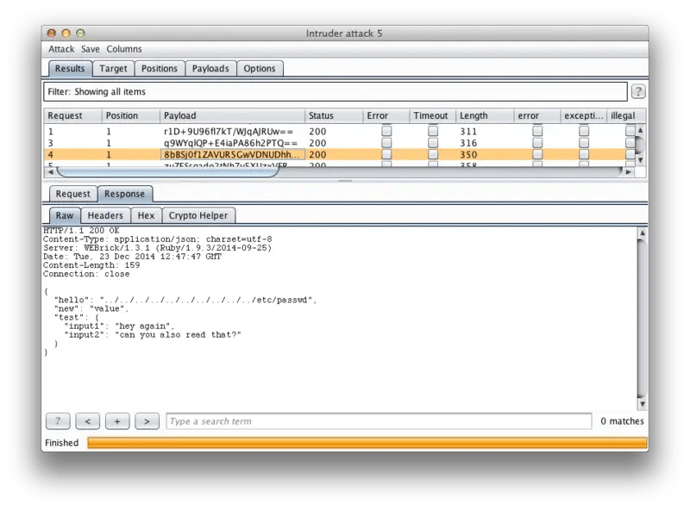Image resolution: width=690 pixels, height=509 pixels.
Task: Switch to the Payloads tab
Action: tap(210, 69)
